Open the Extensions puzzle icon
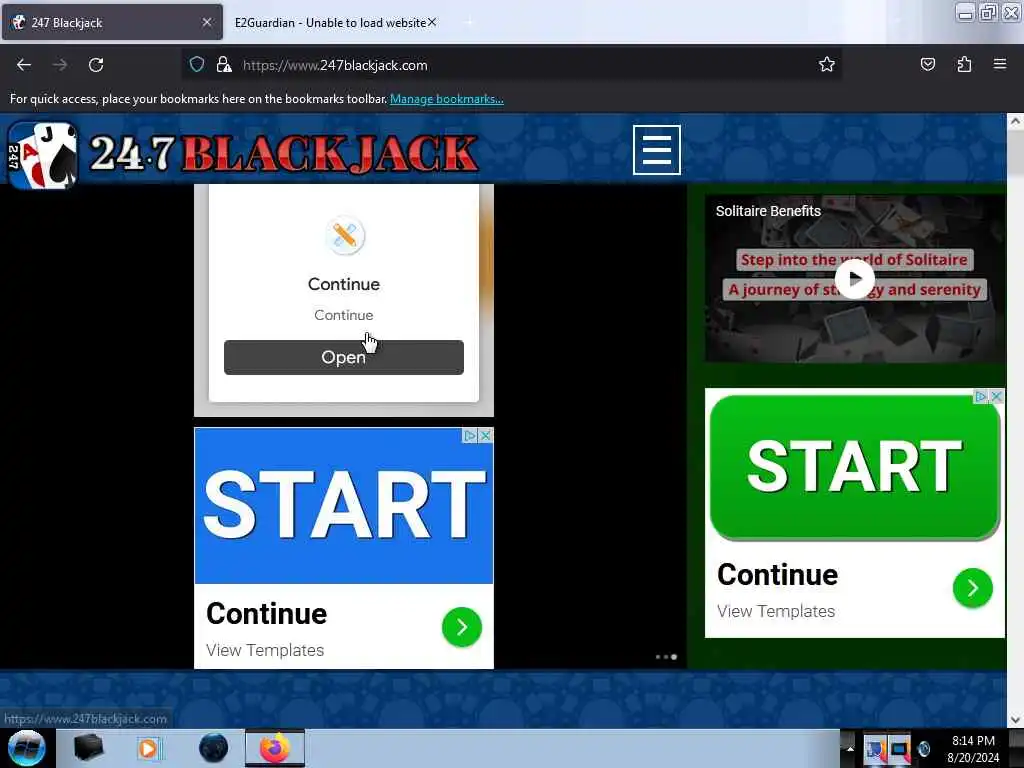This screenshot has height=768, width=1024. coord(964,64)
